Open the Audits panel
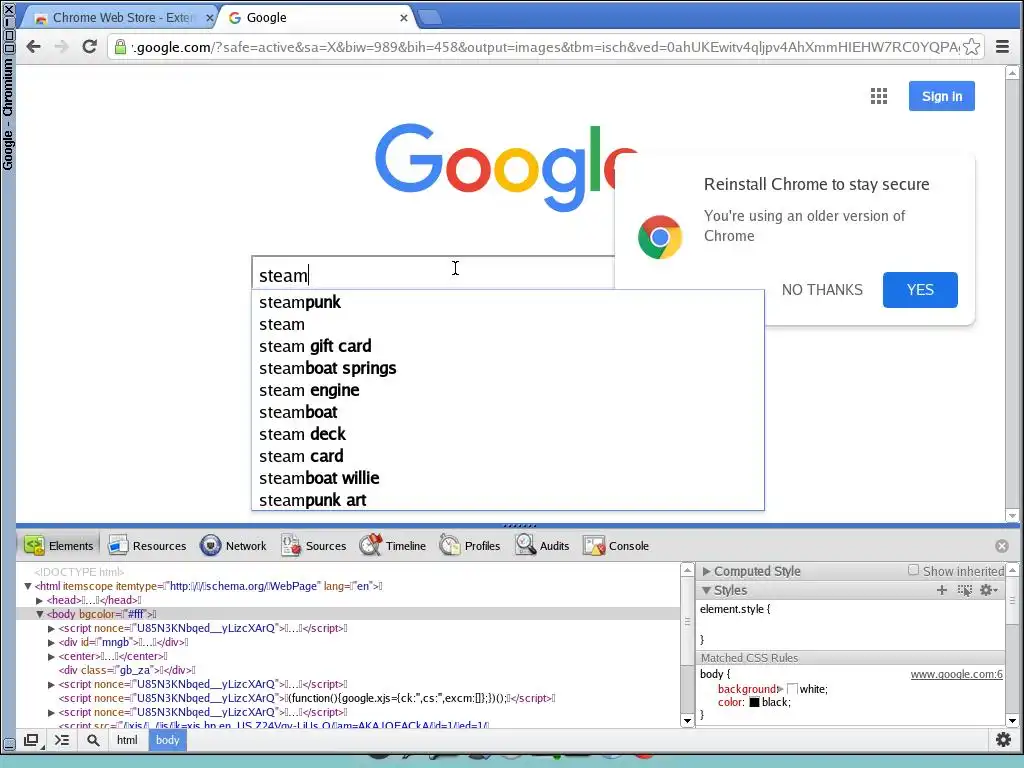This screenshot has height=768, width=1024. (x=542, y=545)
